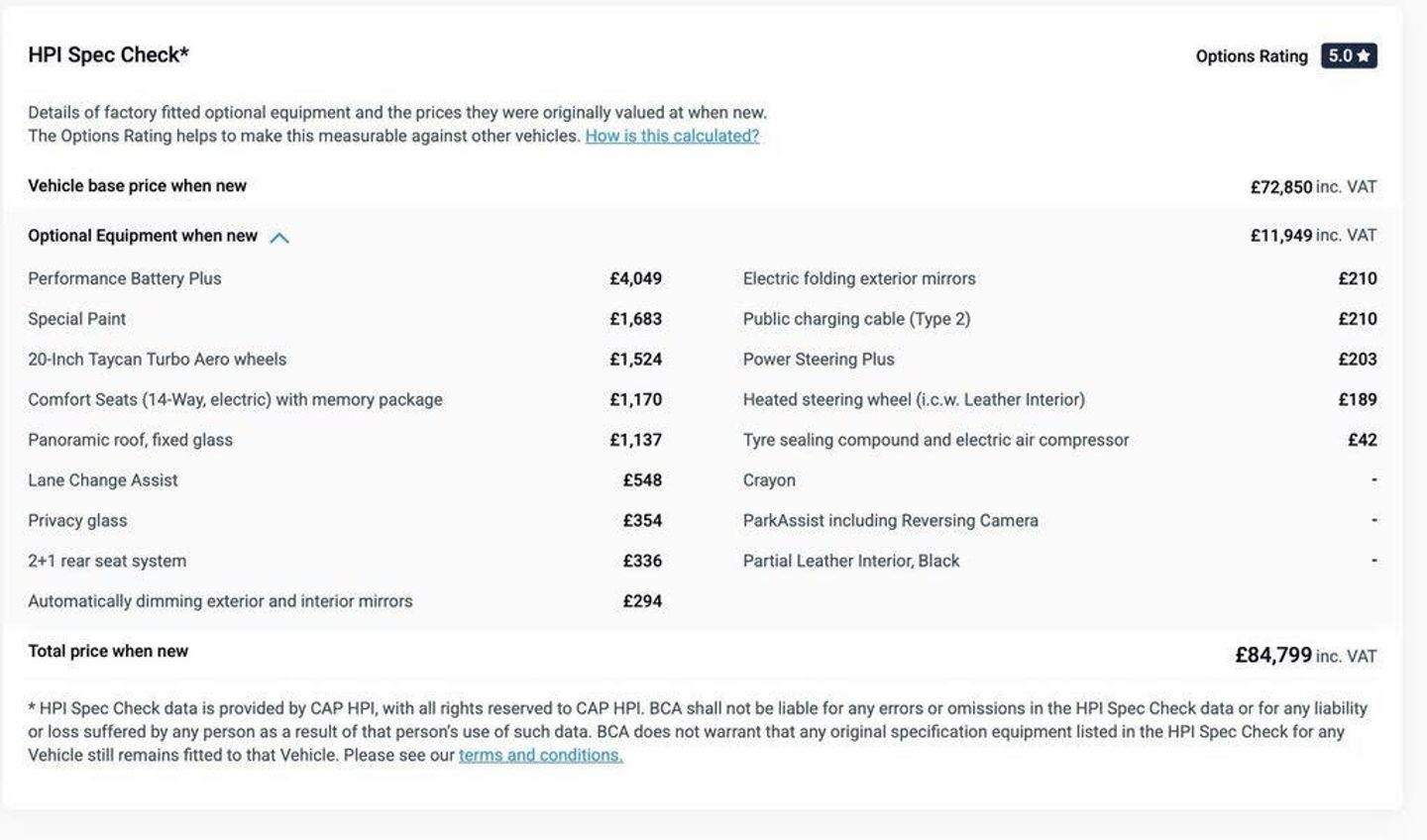Click the Options Rating 5.0 badge

click(1348, 56)
